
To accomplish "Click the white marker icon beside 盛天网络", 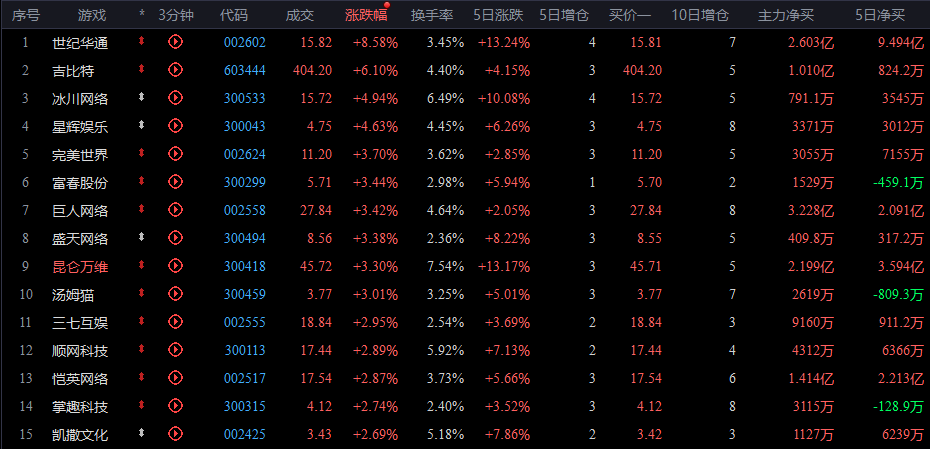I will coord(141,237).
